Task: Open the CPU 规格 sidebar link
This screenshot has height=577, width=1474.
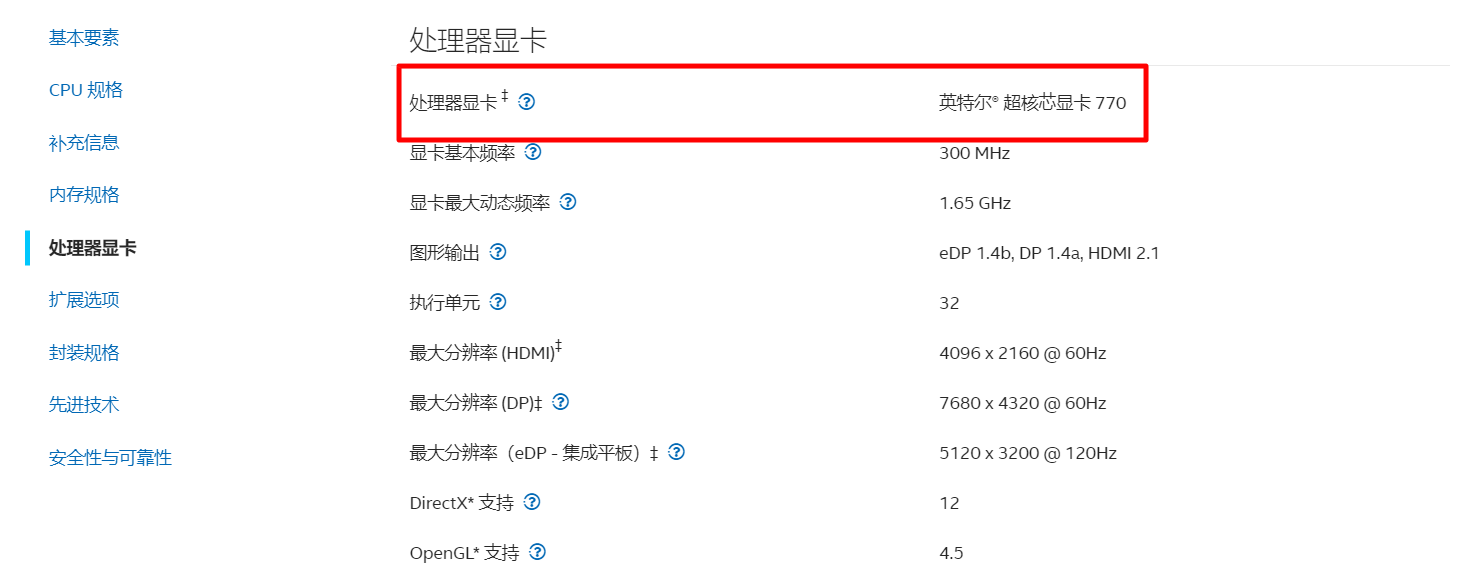Action: pyautogui.click(x=86, y=90)
